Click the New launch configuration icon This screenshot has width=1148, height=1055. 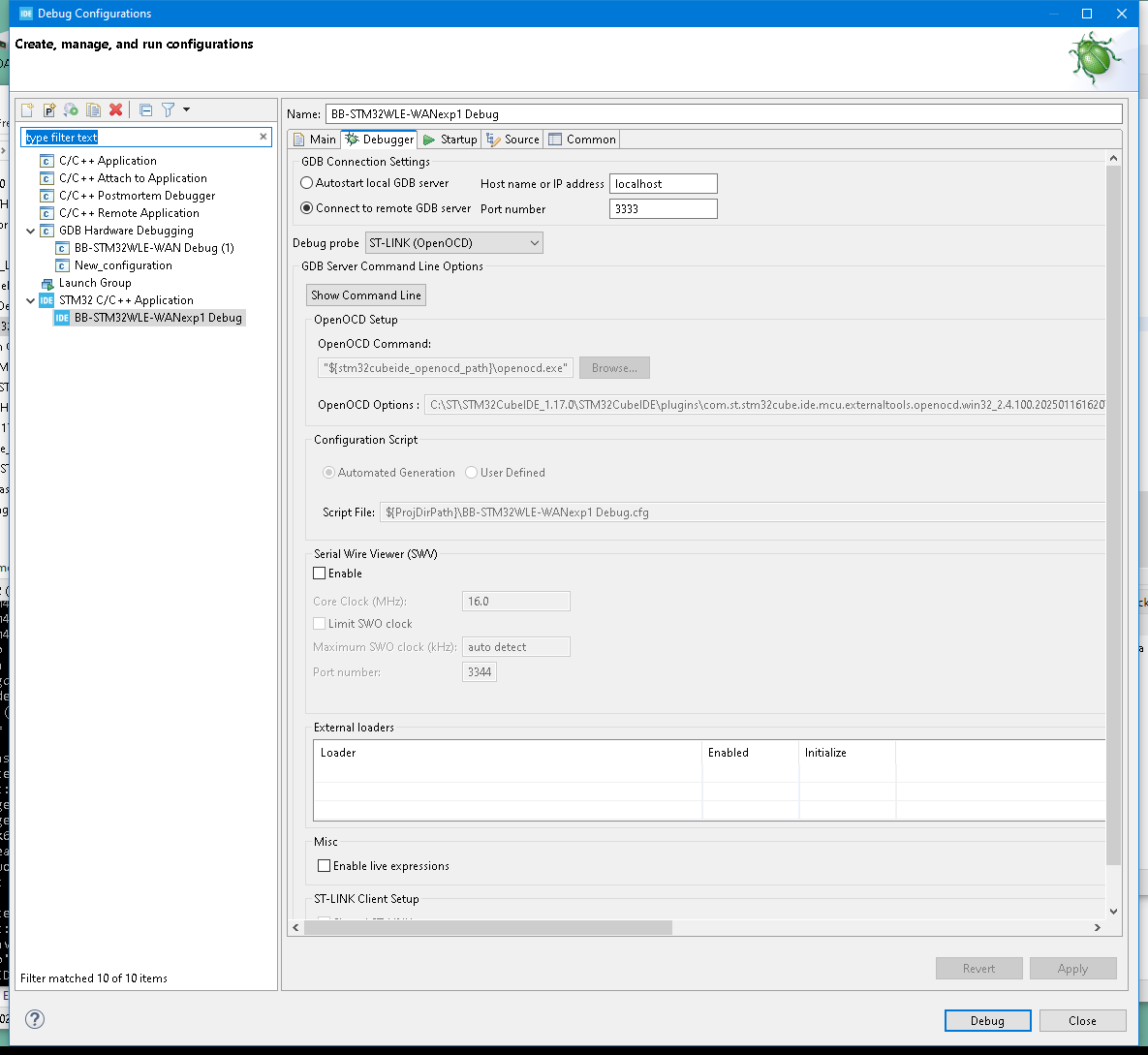27,109
